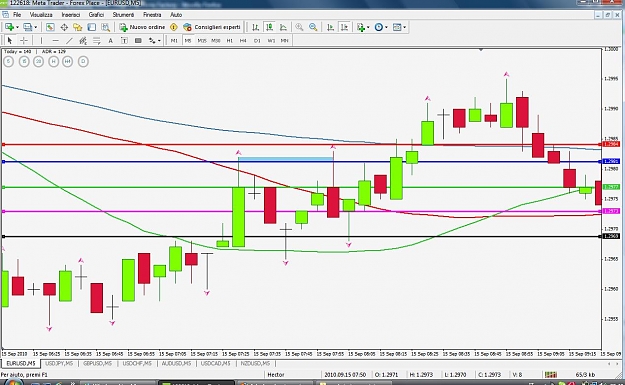Open the Finestra menu
Screen dimensions: 625x385
pos(152,15)
